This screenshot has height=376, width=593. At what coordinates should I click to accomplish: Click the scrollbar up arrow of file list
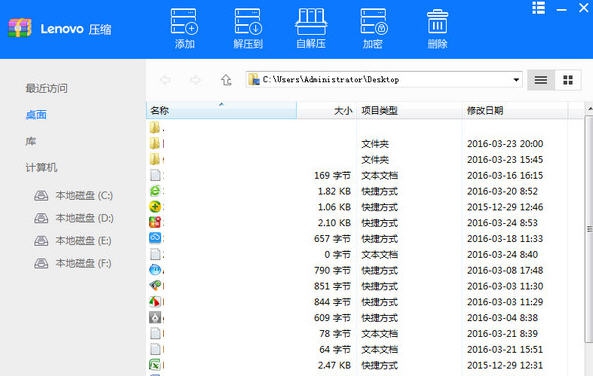tap(589, 109)
